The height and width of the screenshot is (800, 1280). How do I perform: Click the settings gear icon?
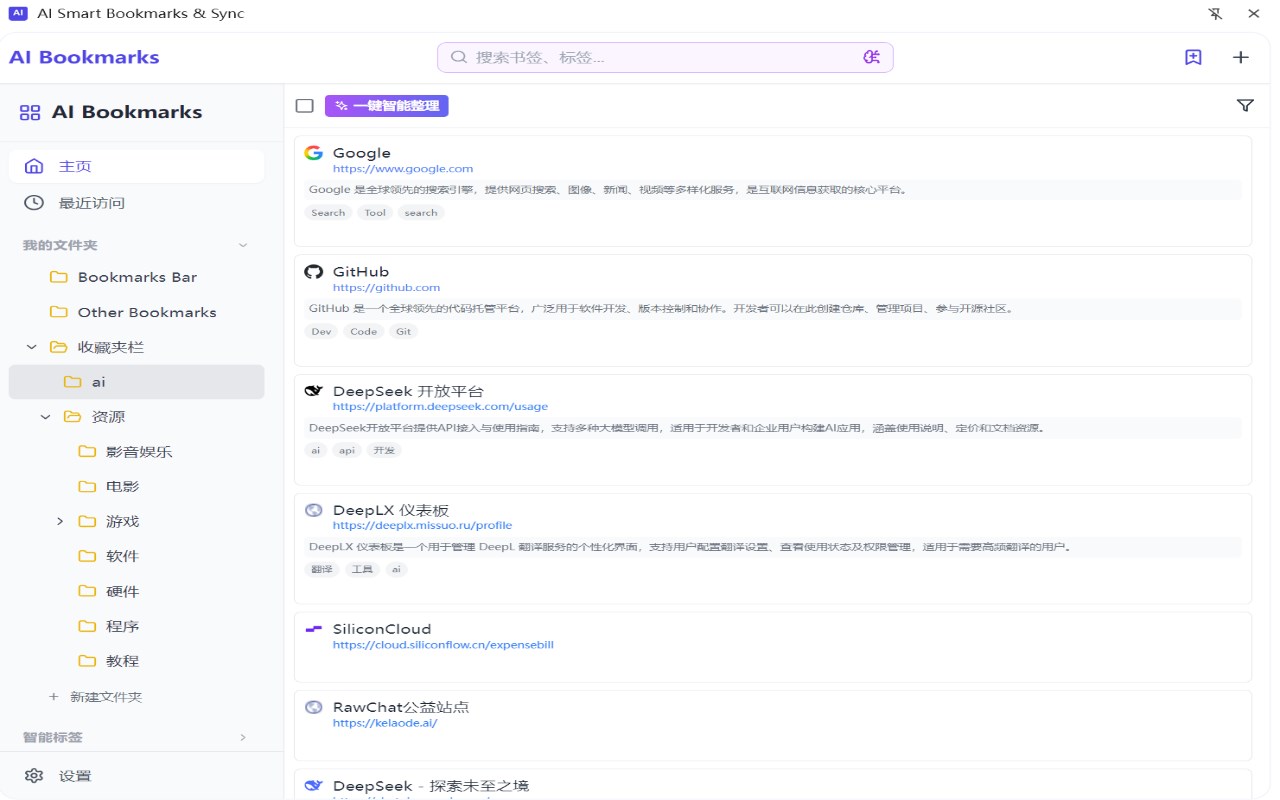point(34,776)
